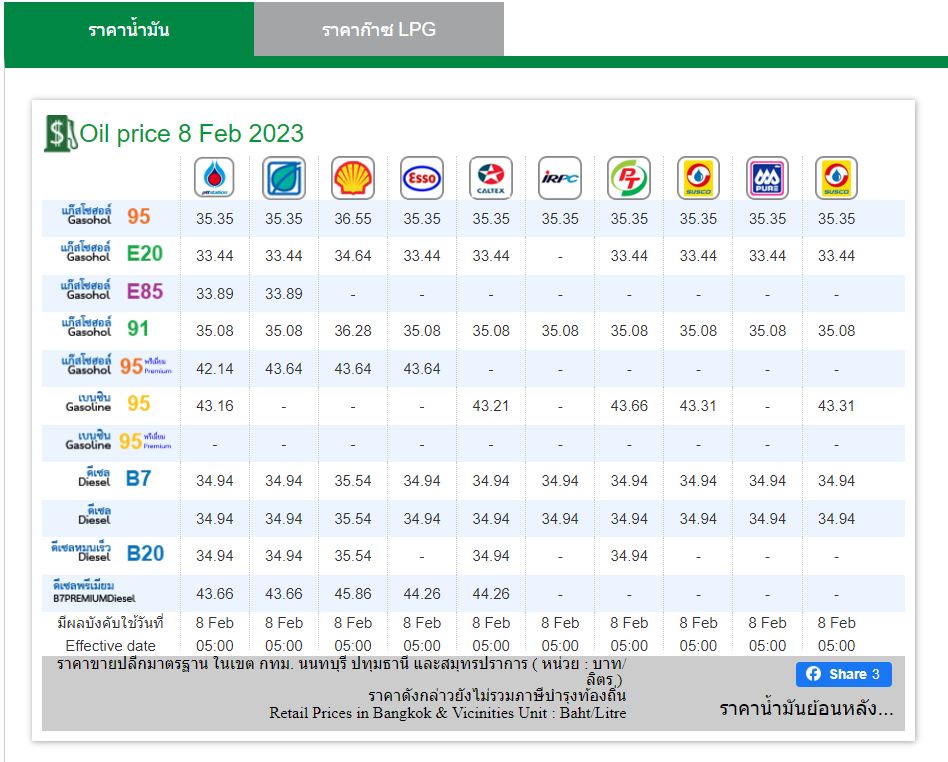Select the Shell logo icon
Screen dimensions: 948x762
(353, 178)
